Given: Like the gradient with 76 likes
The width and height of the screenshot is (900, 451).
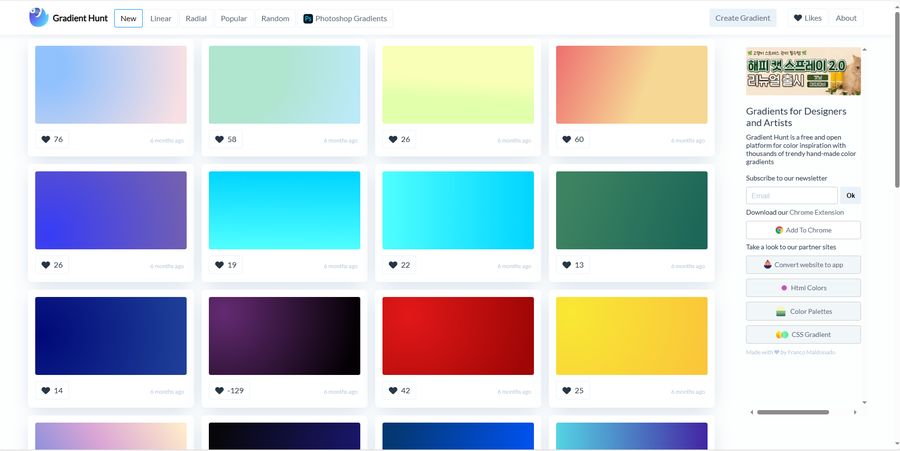Looking at the screenshot, I should pyautogui.click(x=52, y=139).
